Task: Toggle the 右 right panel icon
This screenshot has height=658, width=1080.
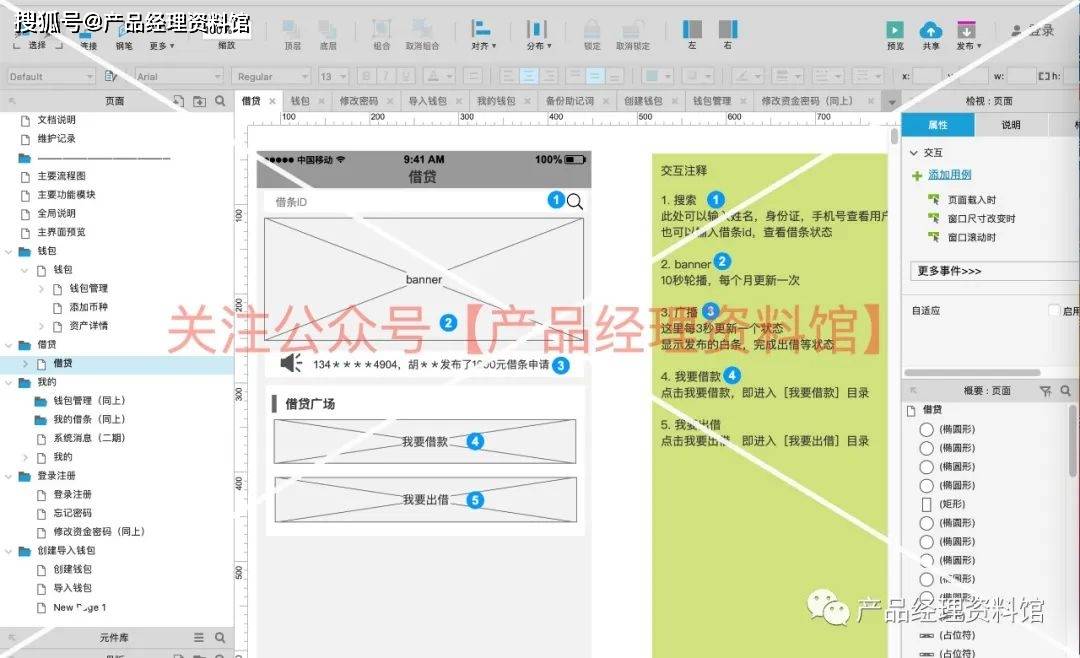Action: 728,29
